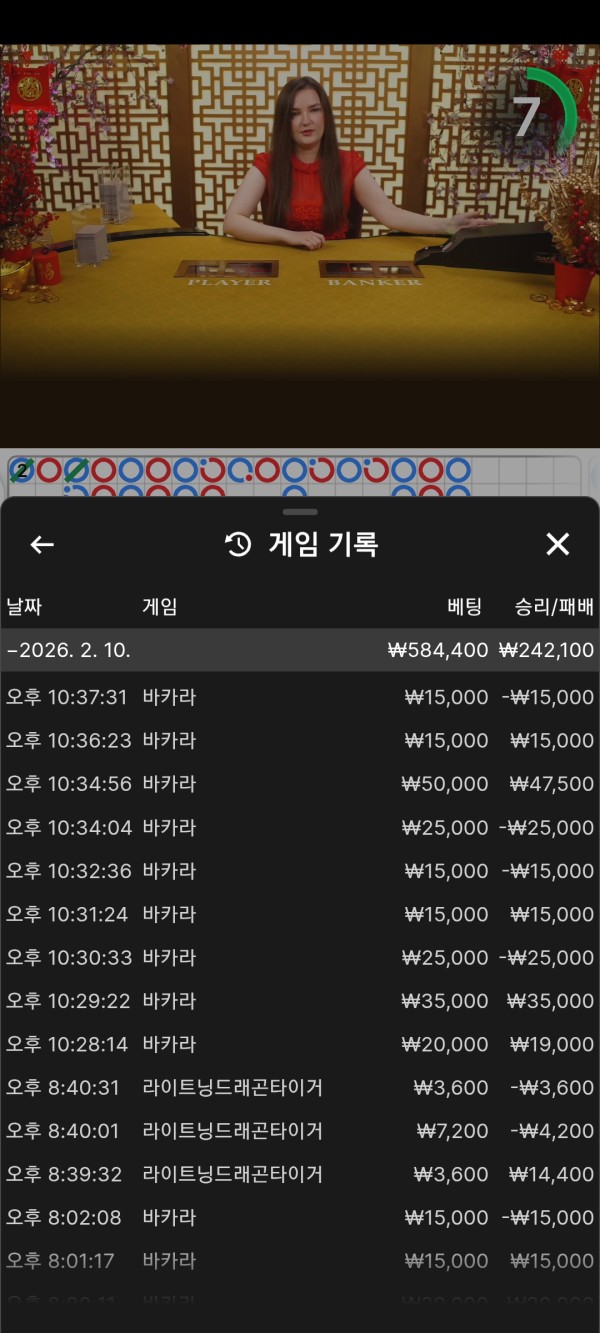
Task: Open the 오후 10:28:14 바카라 record
Action: click(x=300, y=1044)
